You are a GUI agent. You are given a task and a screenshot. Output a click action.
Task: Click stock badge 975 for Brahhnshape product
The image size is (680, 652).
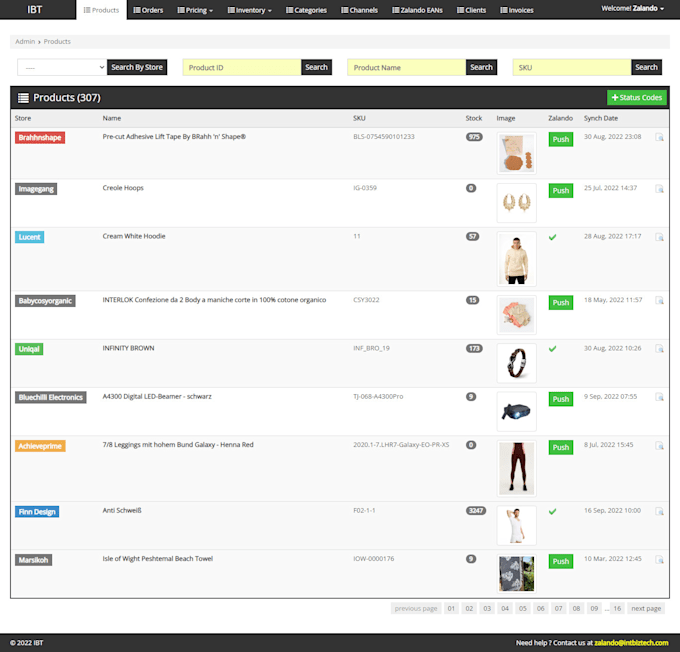pos(474,137)
